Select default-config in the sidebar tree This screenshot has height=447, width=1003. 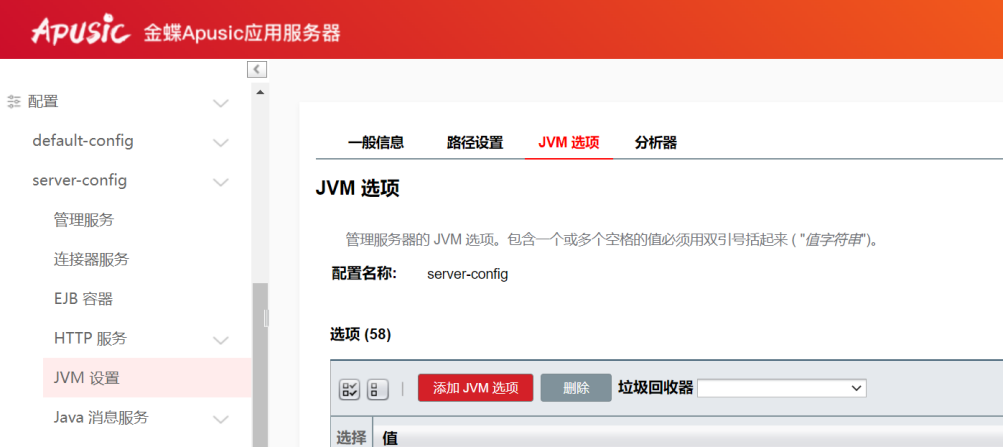pyautogui.click(x=83, y=141)
